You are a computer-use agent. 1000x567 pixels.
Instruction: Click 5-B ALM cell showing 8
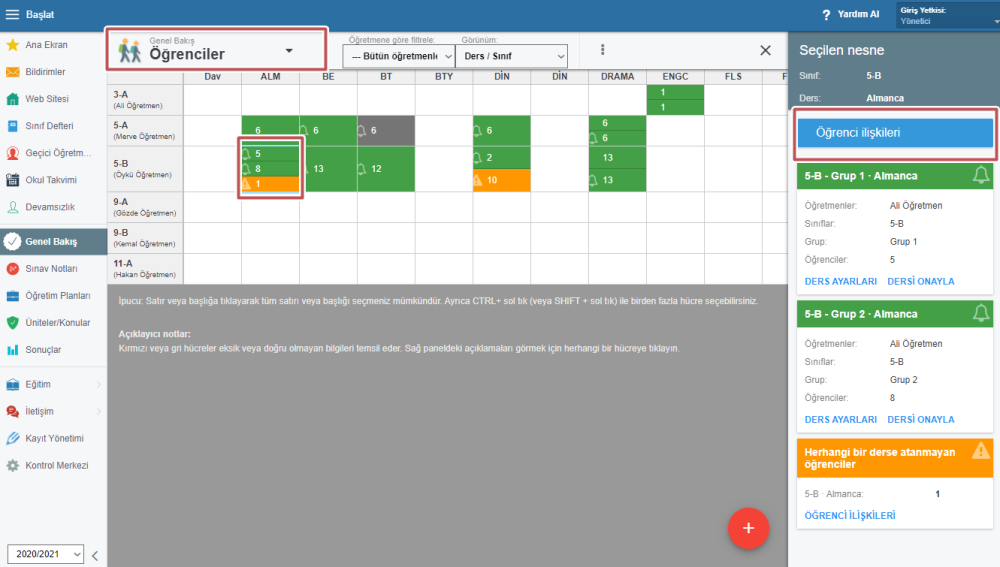pyautogui.click(x=270, y=169)
